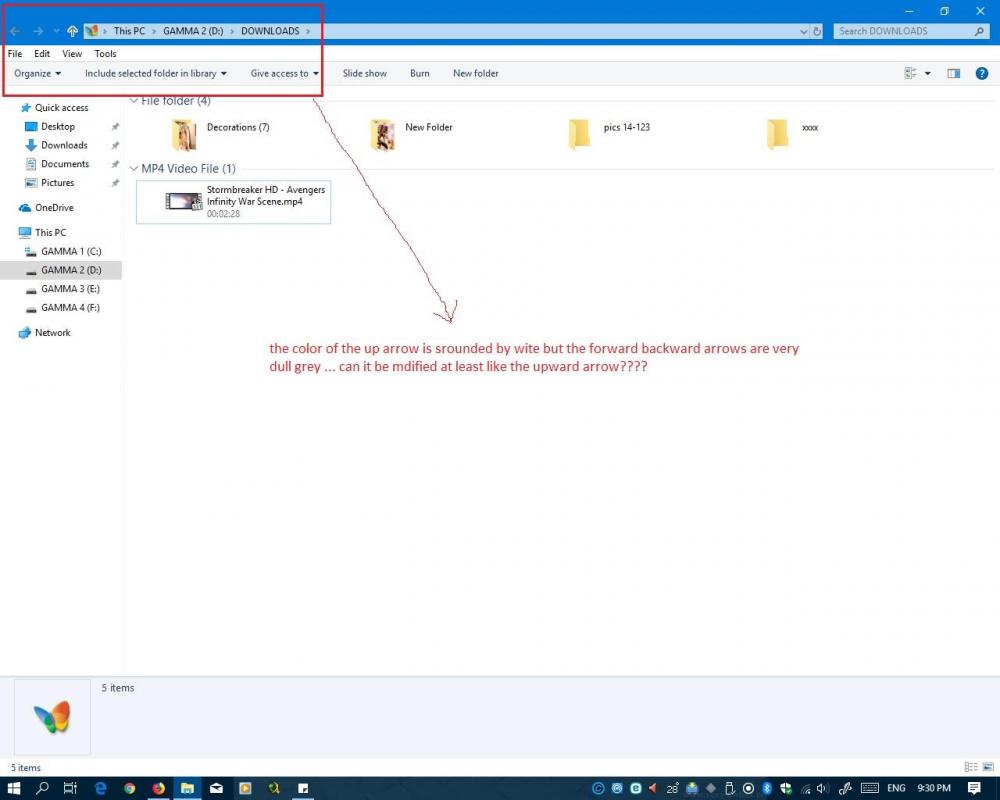Click the help question mark icon
Image resolution: width=1000 pixels, height=800 pixels.
(x=981, y=73)
